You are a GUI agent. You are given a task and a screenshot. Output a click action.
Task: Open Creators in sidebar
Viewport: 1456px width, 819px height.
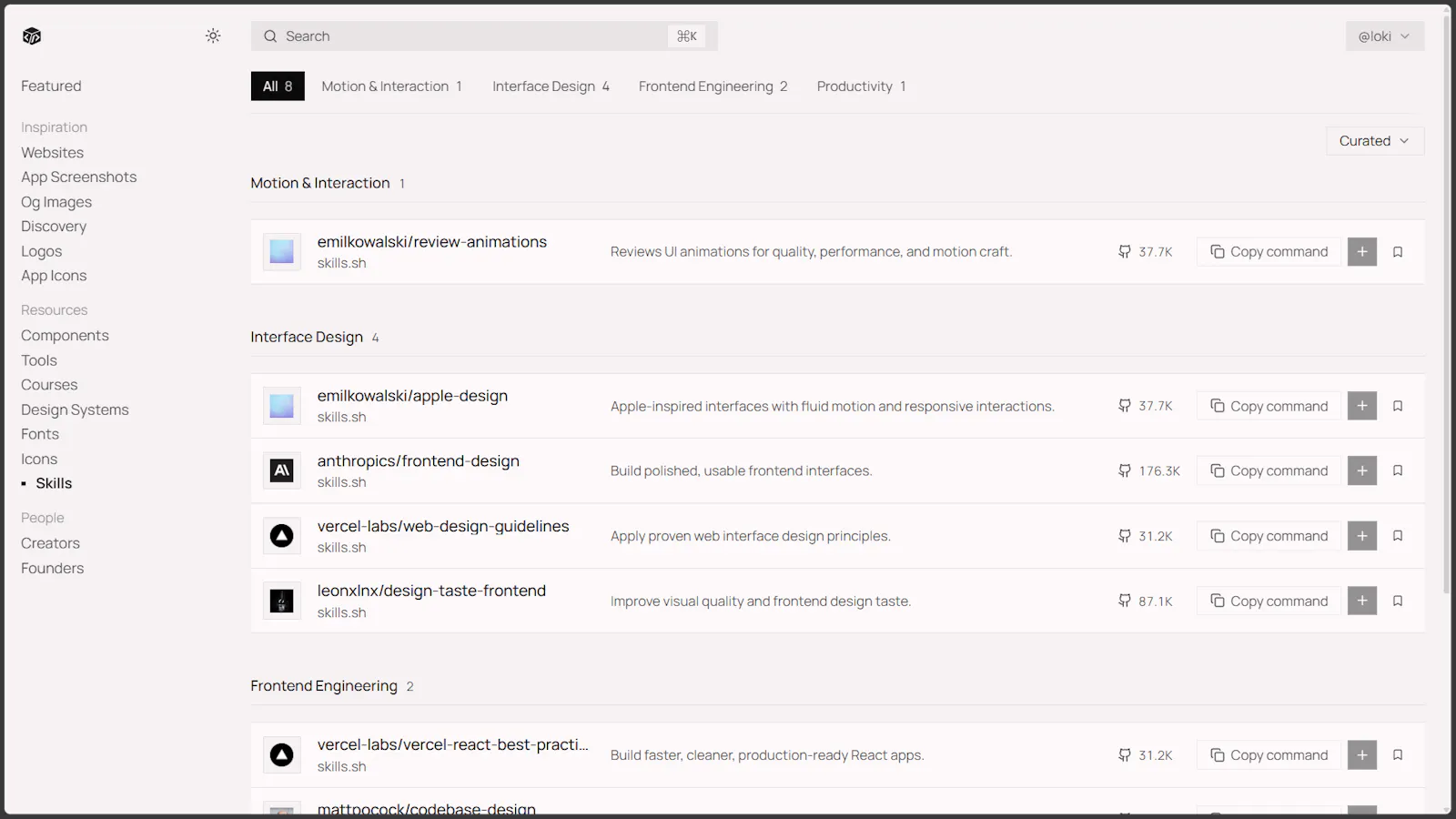pos(50,543)
